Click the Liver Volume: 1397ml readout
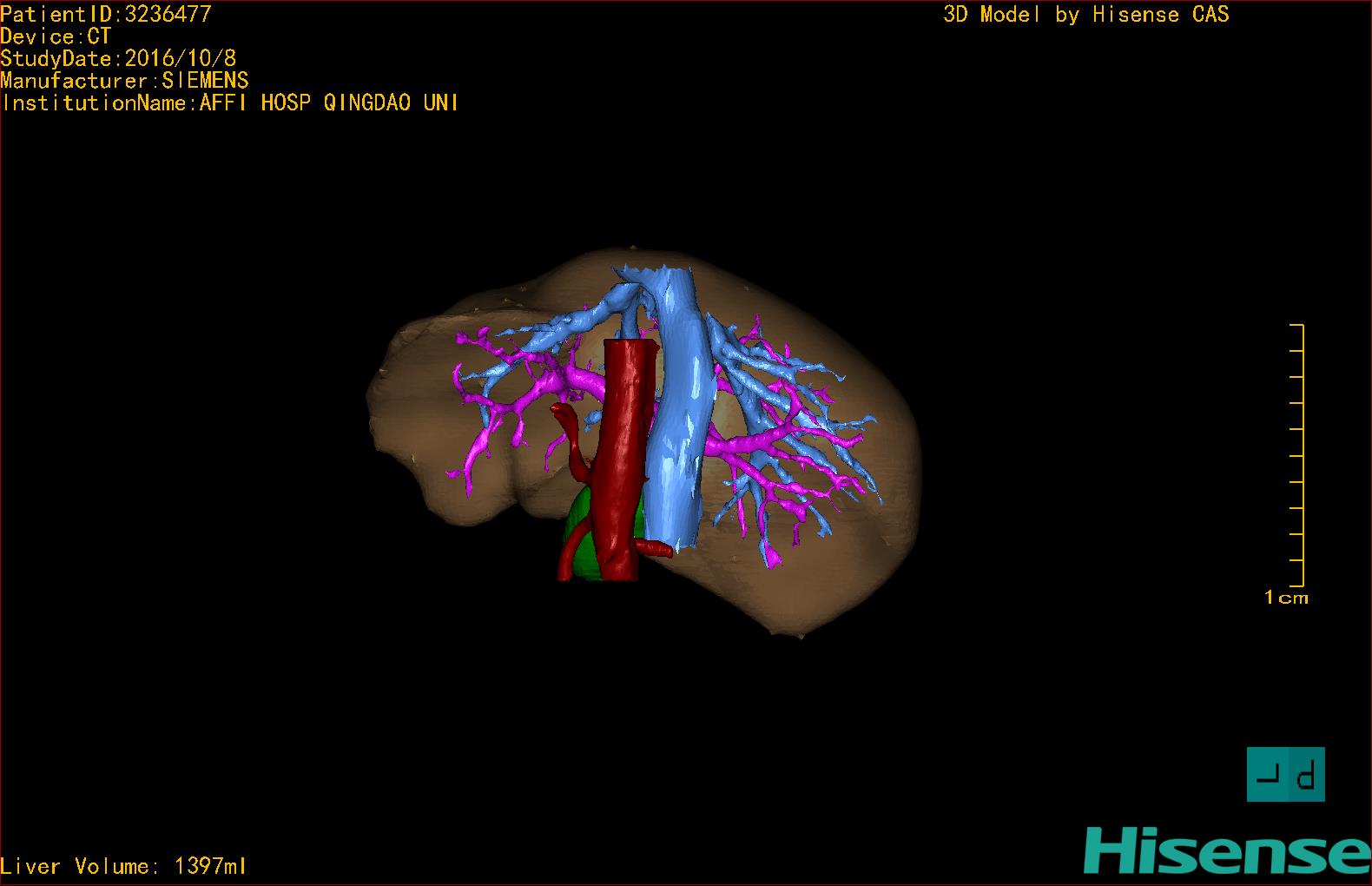Viewport: 1372px width, 886px height. pyautogui.click(x=123, y=866)
